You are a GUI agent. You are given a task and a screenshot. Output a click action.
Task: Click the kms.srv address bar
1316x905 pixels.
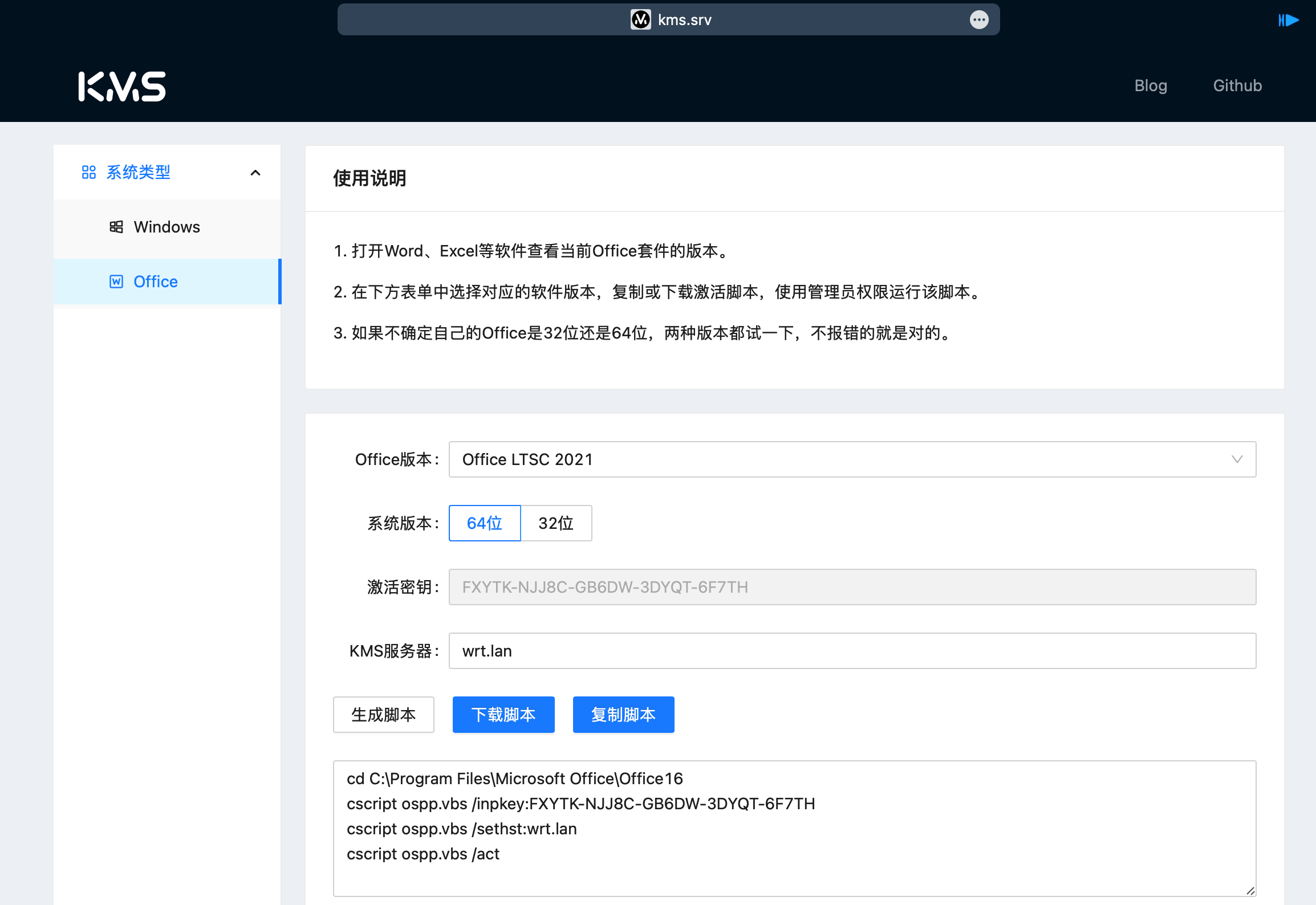(668, 20)
